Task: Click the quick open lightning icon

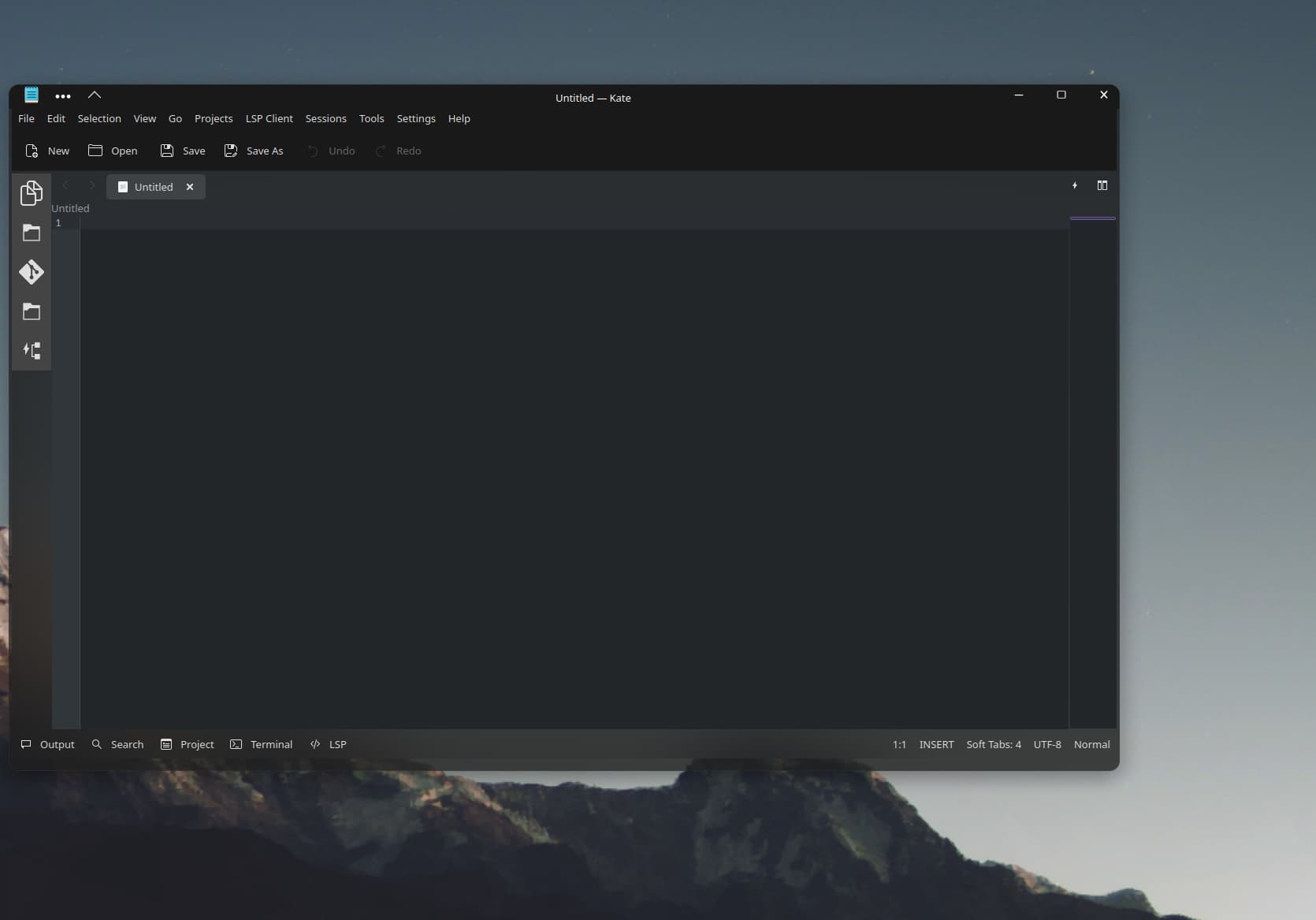Action: click(x=1074, y=185)
